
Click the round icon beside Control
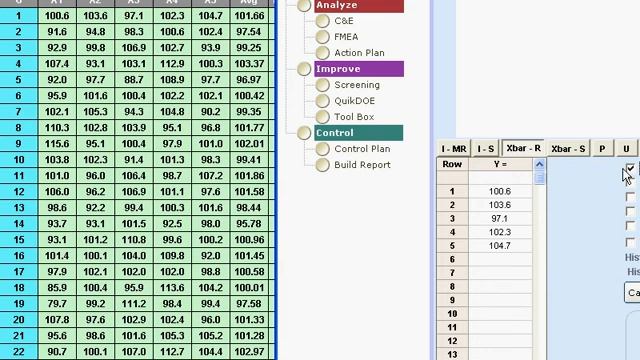click(304, 133)
